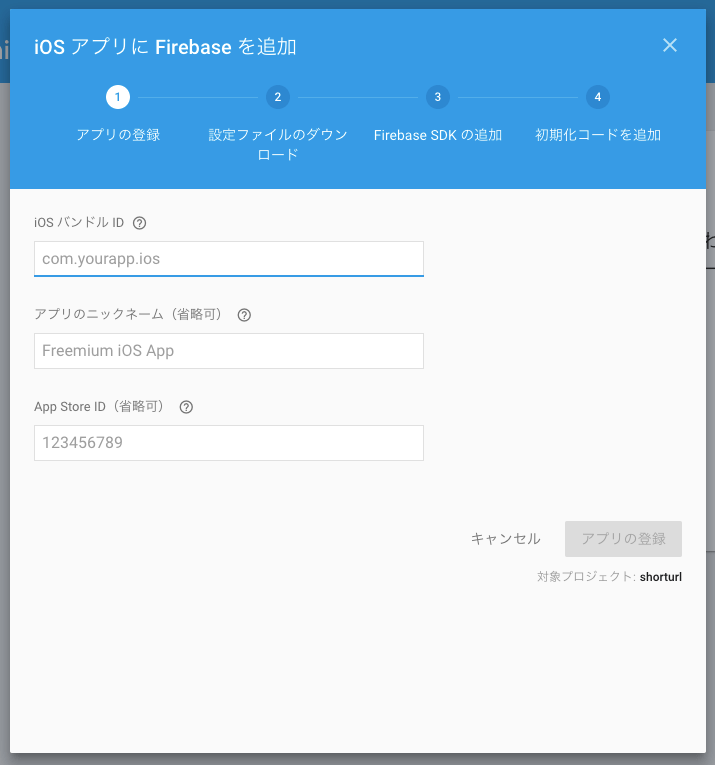Click the アプリの登録 submit button
This screenshot has height=765, width=715.
(x=623, y=539)
